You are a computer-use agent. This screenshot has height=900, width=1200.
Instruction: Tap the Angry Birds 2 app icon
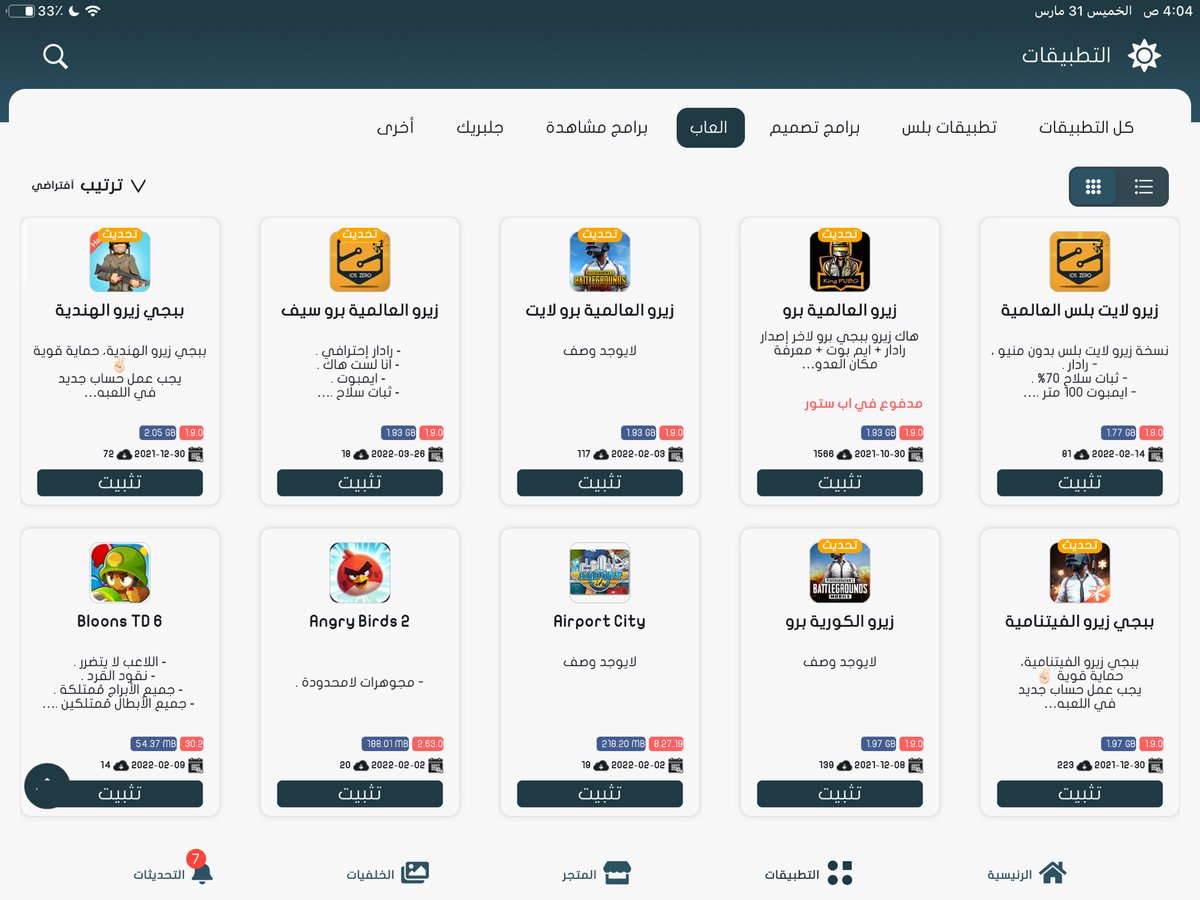(360, 573)
